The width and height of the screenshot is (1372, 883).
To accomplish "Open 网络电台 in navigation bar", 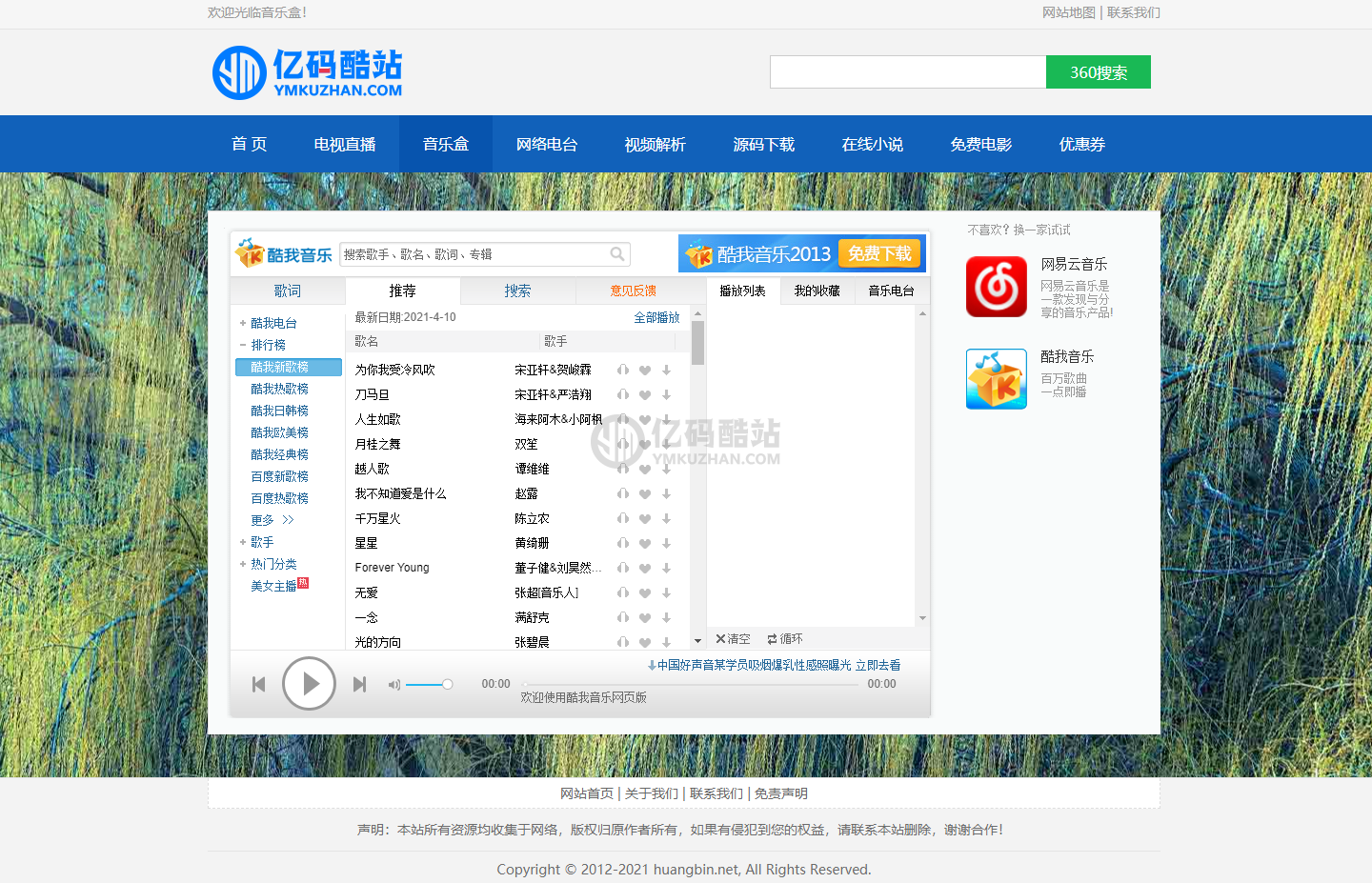I will 547,144.
